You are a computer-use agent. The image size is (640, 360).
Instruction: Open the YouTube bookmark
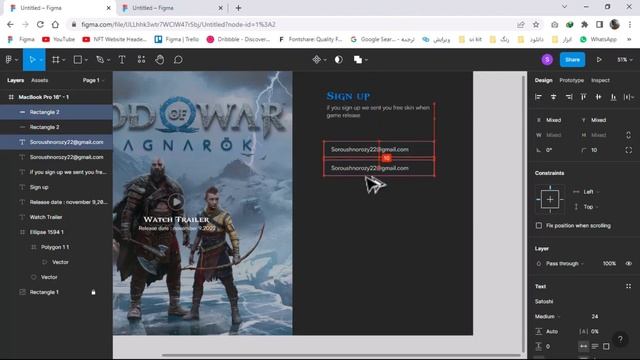58,39
